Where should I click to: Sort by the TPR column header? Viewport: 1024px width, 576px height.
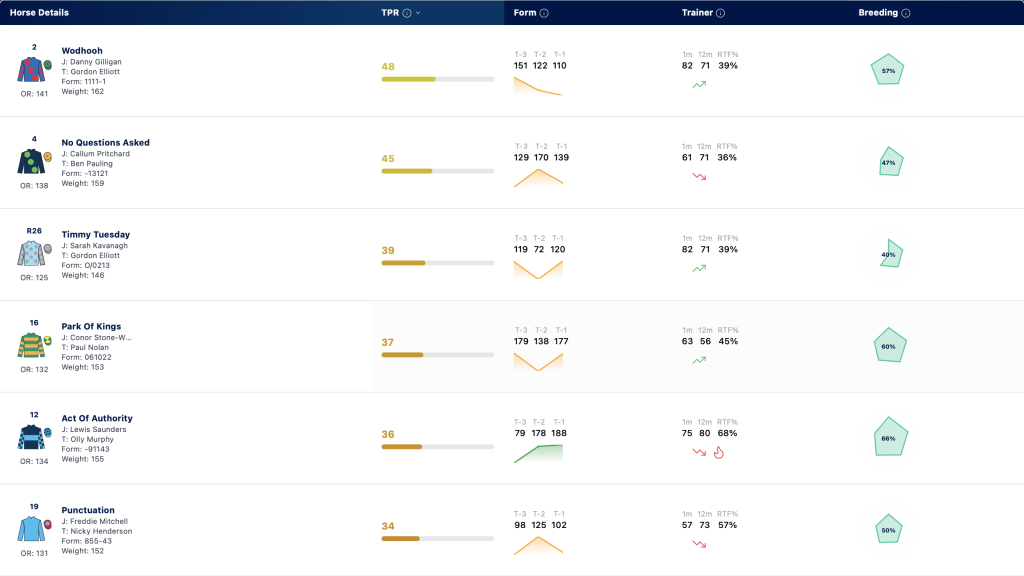tap(390, 12)
